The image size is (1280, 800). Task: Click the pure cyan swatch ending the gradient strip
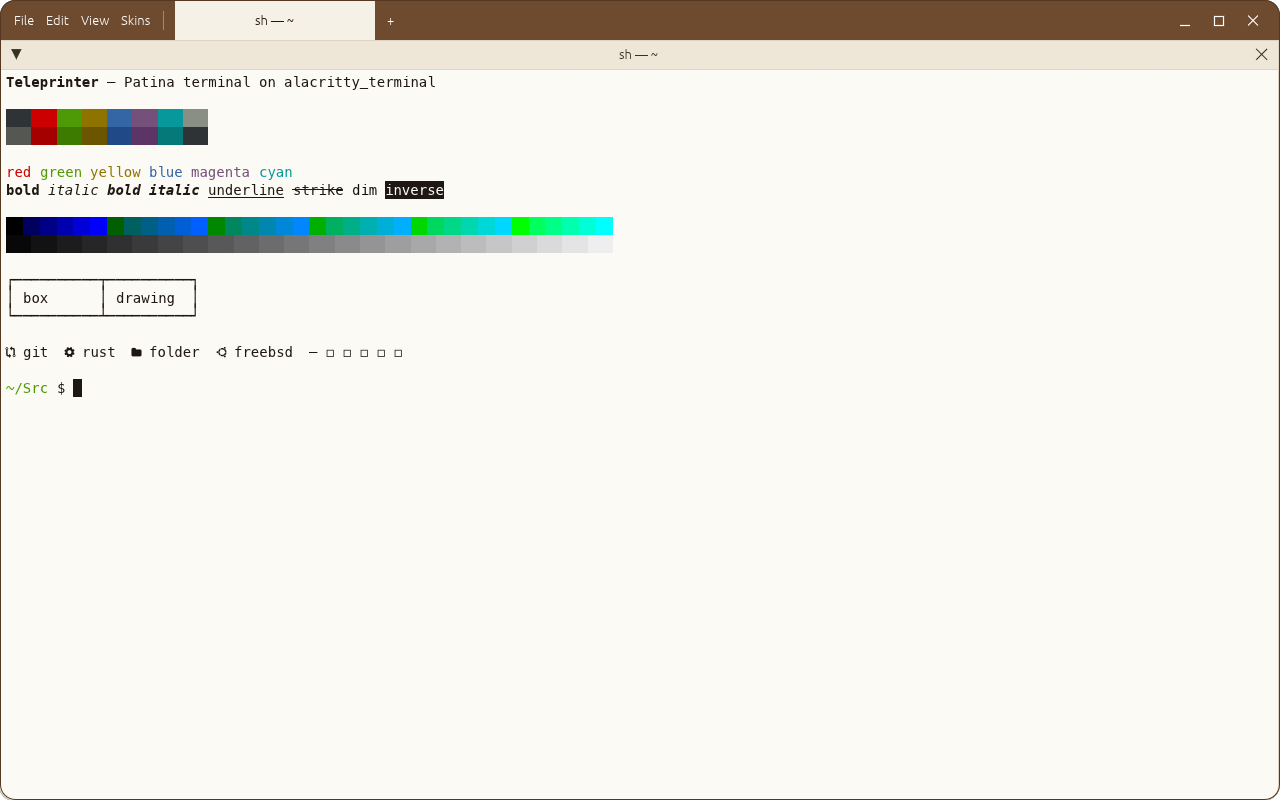(604, 226)
